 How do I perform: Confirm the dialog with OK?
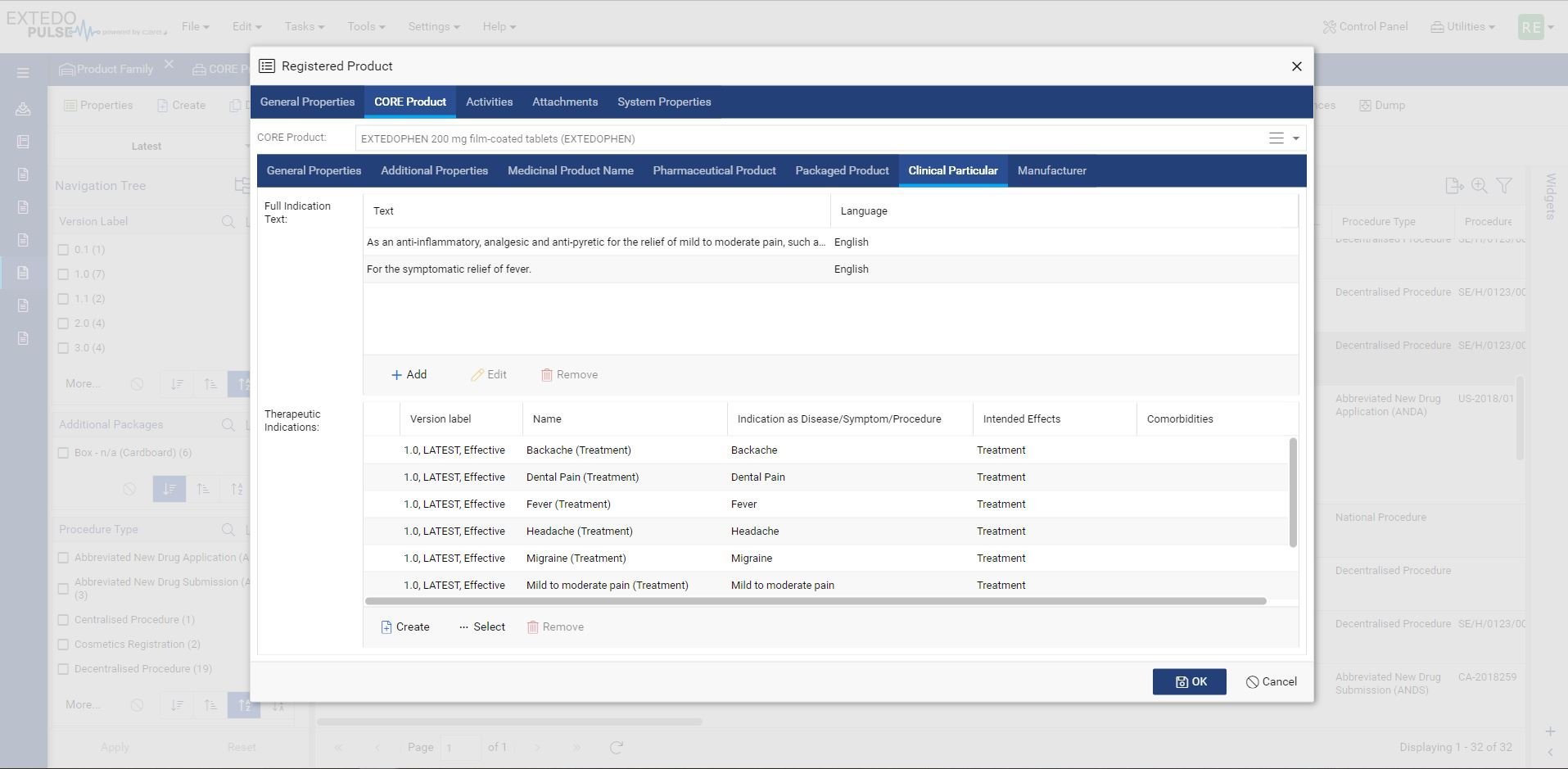(x=1190, y=681)
